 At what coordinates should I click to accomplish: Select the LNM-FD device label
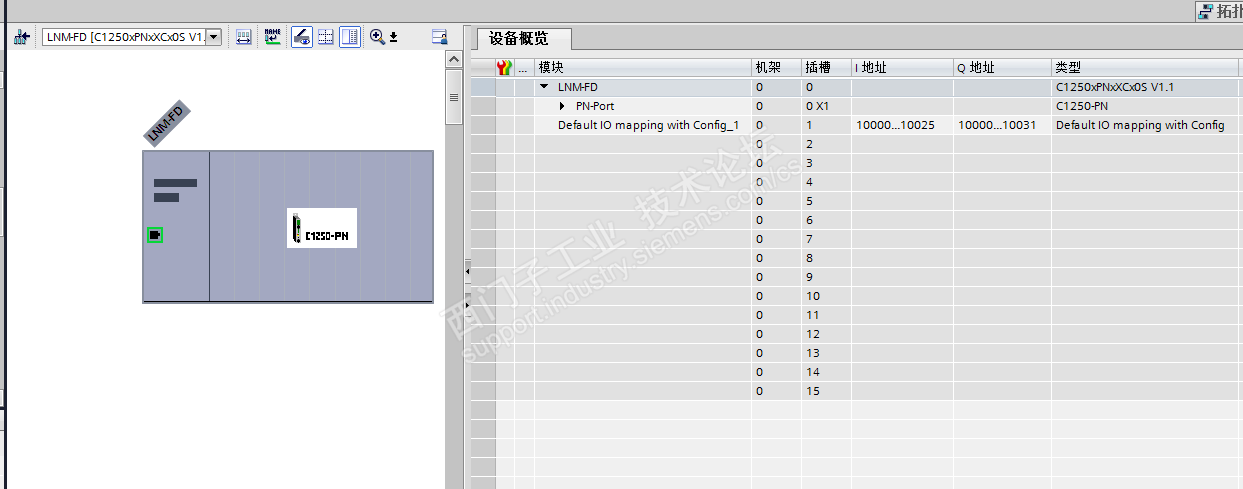168,124
